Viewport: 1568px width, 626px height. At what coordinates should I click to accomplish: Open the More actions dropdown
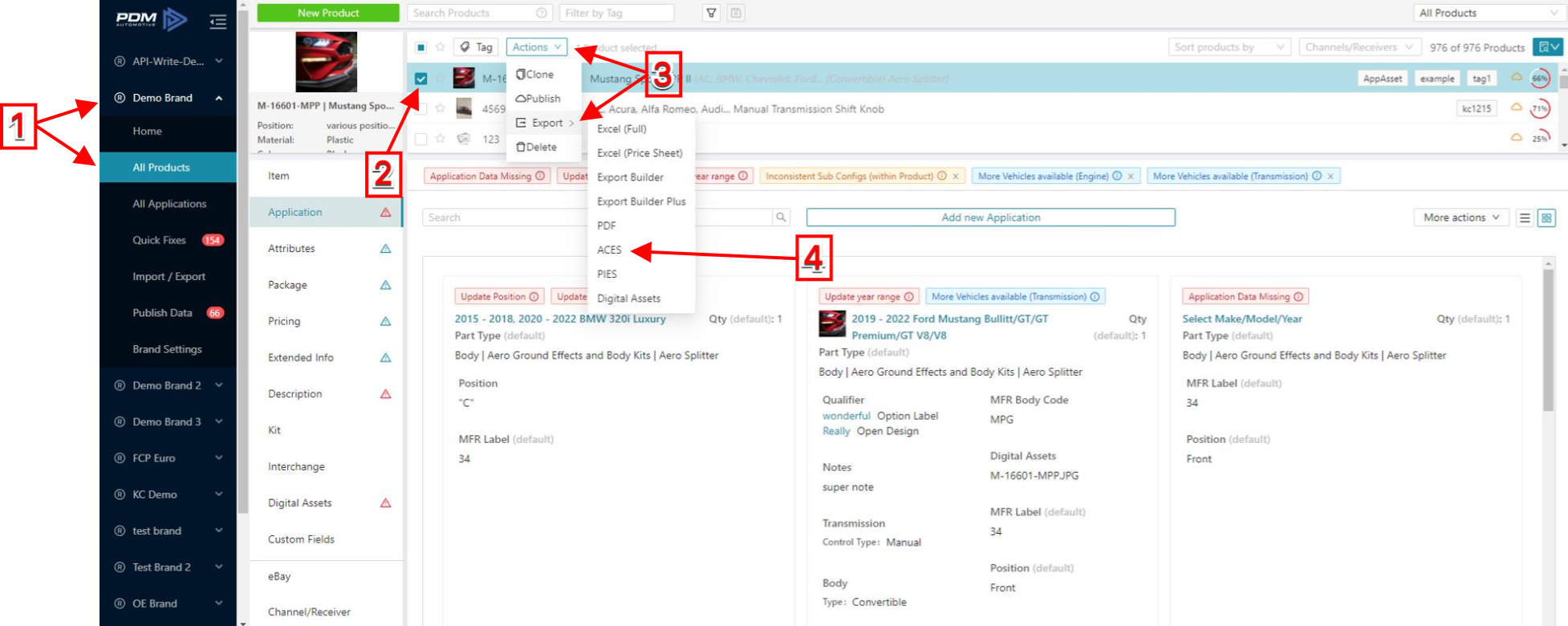point(1461,217)
